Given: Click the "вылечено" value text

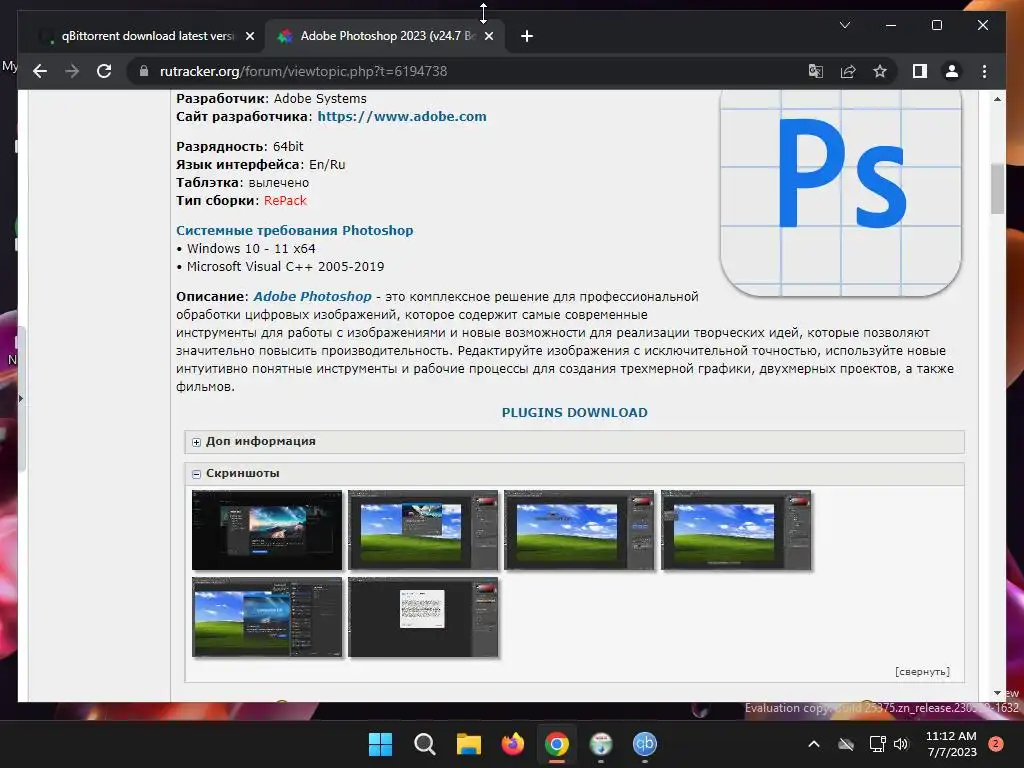Looking at the screenshot, I should 279,183.
